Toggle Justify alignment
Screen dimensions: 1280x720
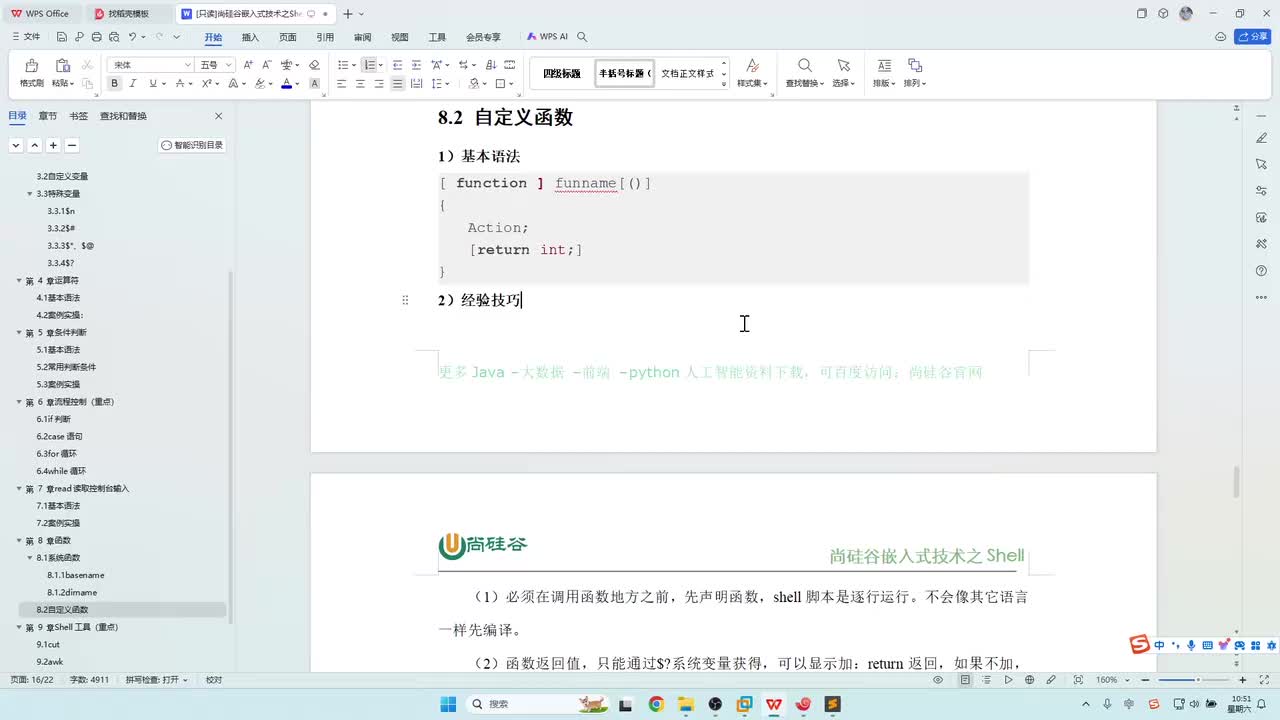point(398,84)
